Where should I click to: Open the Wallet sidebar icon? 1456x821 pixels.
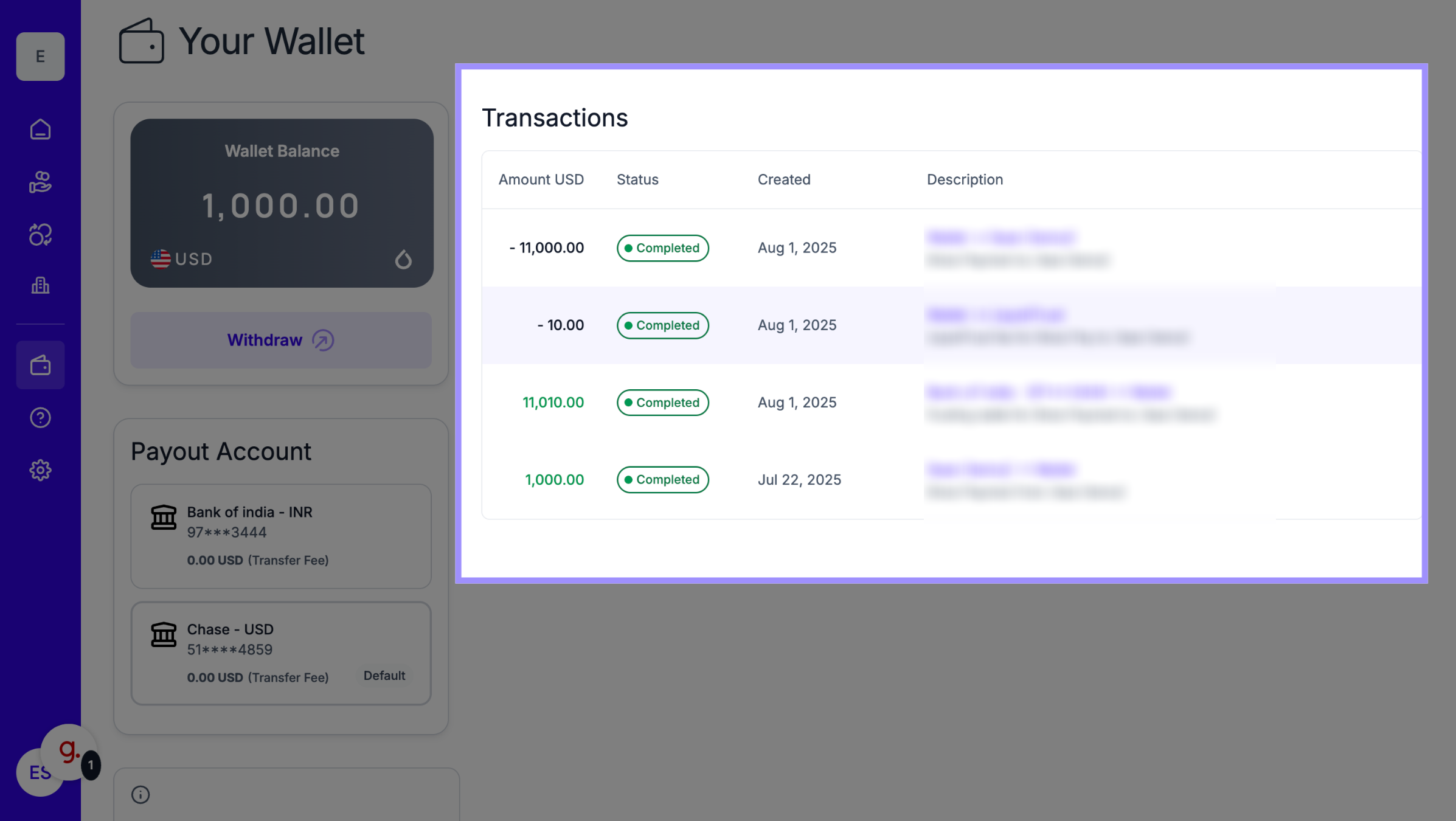click(x=40, y=365)
